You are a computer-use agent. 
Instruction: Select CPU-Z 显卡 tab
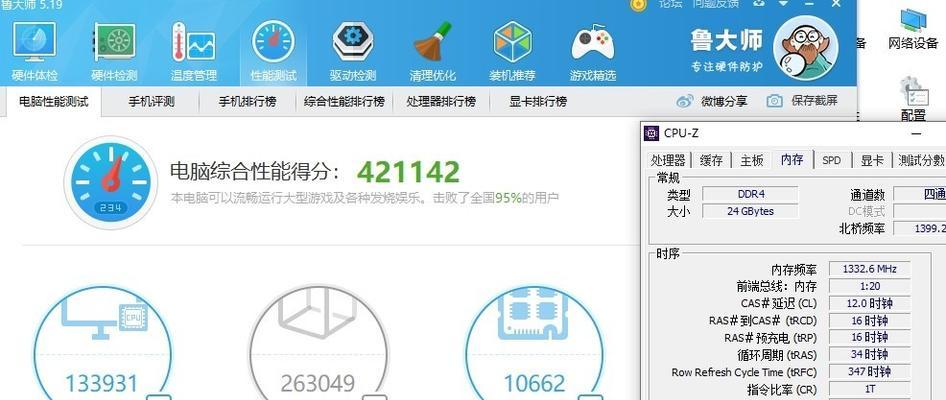coord(872,160)
